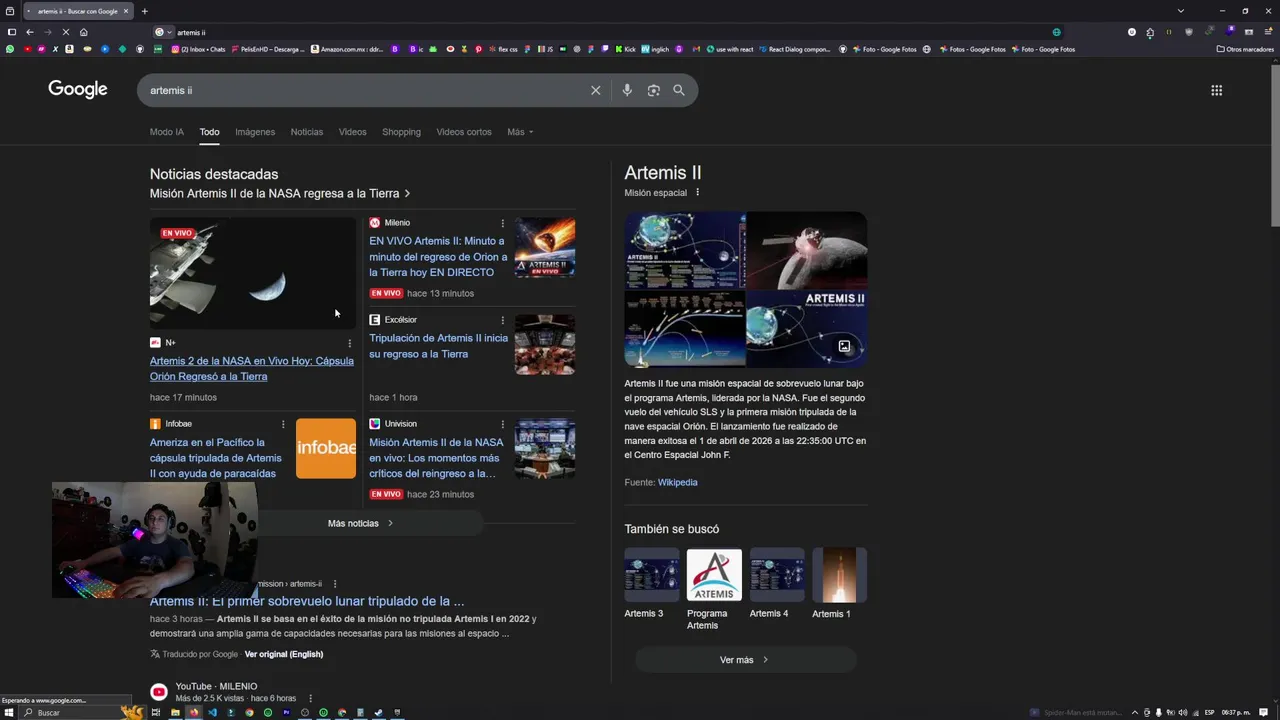Switch to Noticias tab
Viewport: 1280px width, 720px height.
[x=307, y=132]
